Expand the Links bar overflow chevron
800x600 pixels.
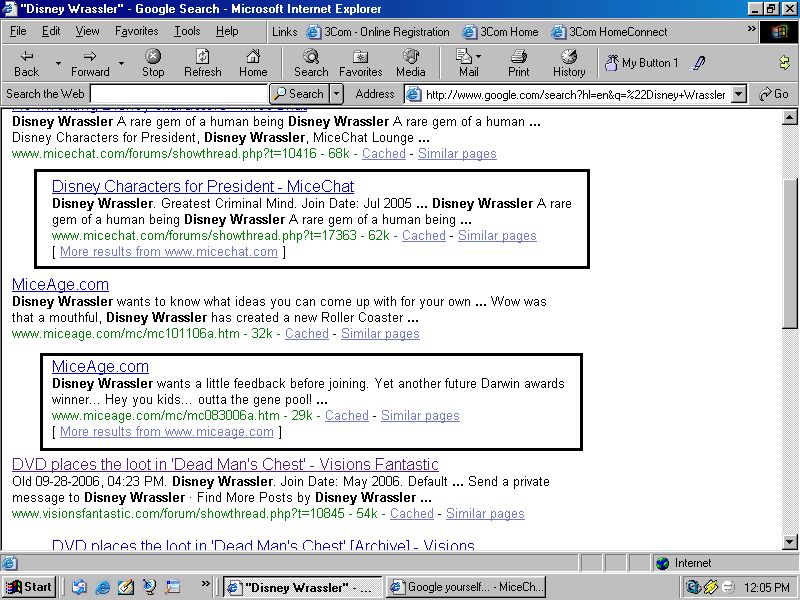[751, 29]
